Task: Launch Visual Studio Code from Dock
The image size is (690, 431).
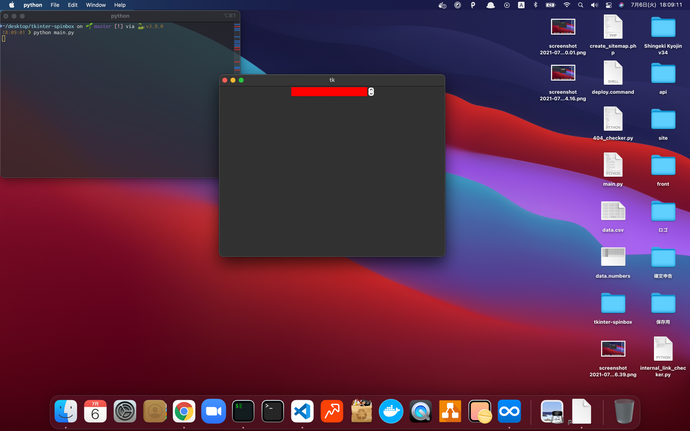Action: click(x=302, y=411)
